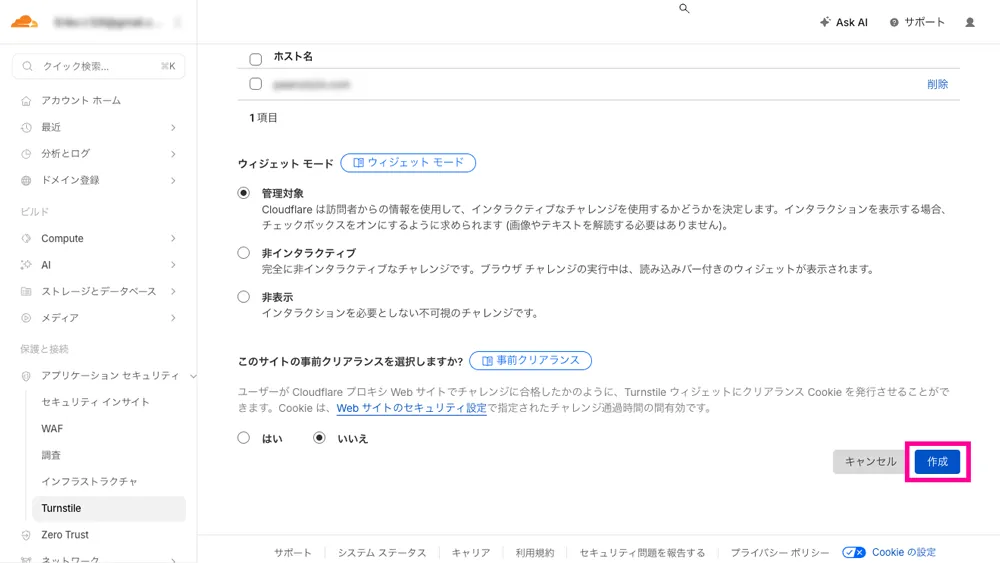Open セキュリティ インサイト in sidebar

pyautogui.click(x=95, y=402)
